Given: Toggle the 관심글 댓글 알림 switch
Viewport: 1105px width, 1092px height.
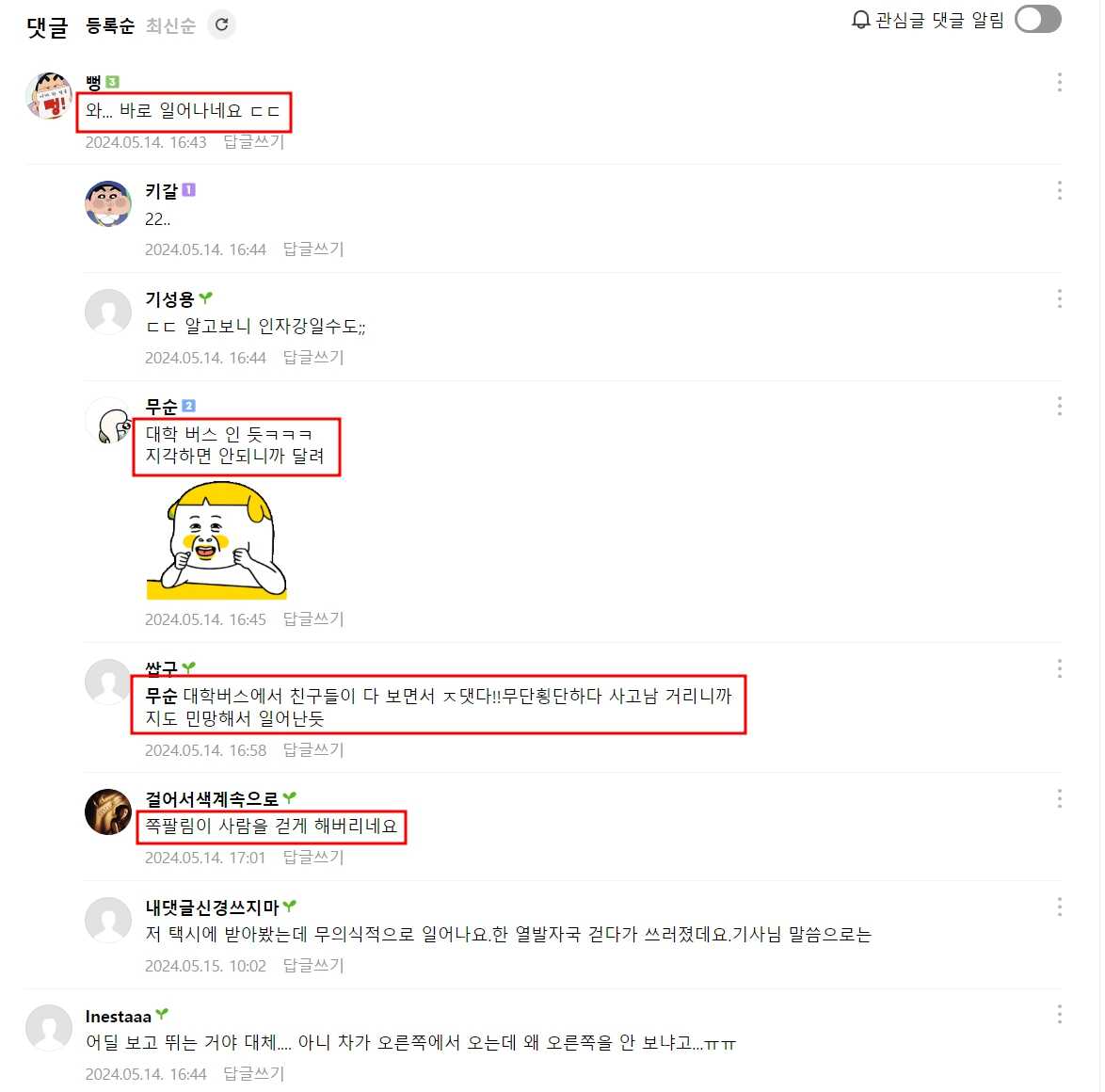Looking at the screenshot, I should coord(1037,19).
